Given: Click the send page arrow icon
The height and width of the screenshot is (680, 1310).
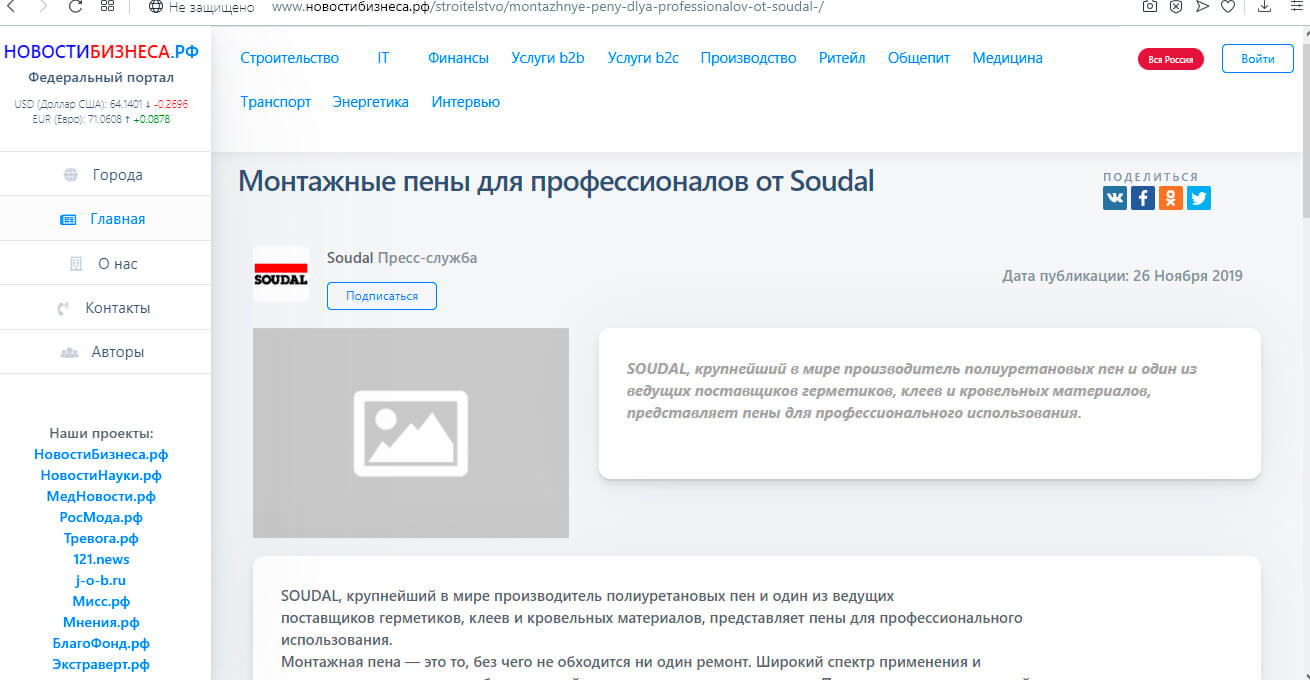Looking at the screenshot, I should (1203, 6).
